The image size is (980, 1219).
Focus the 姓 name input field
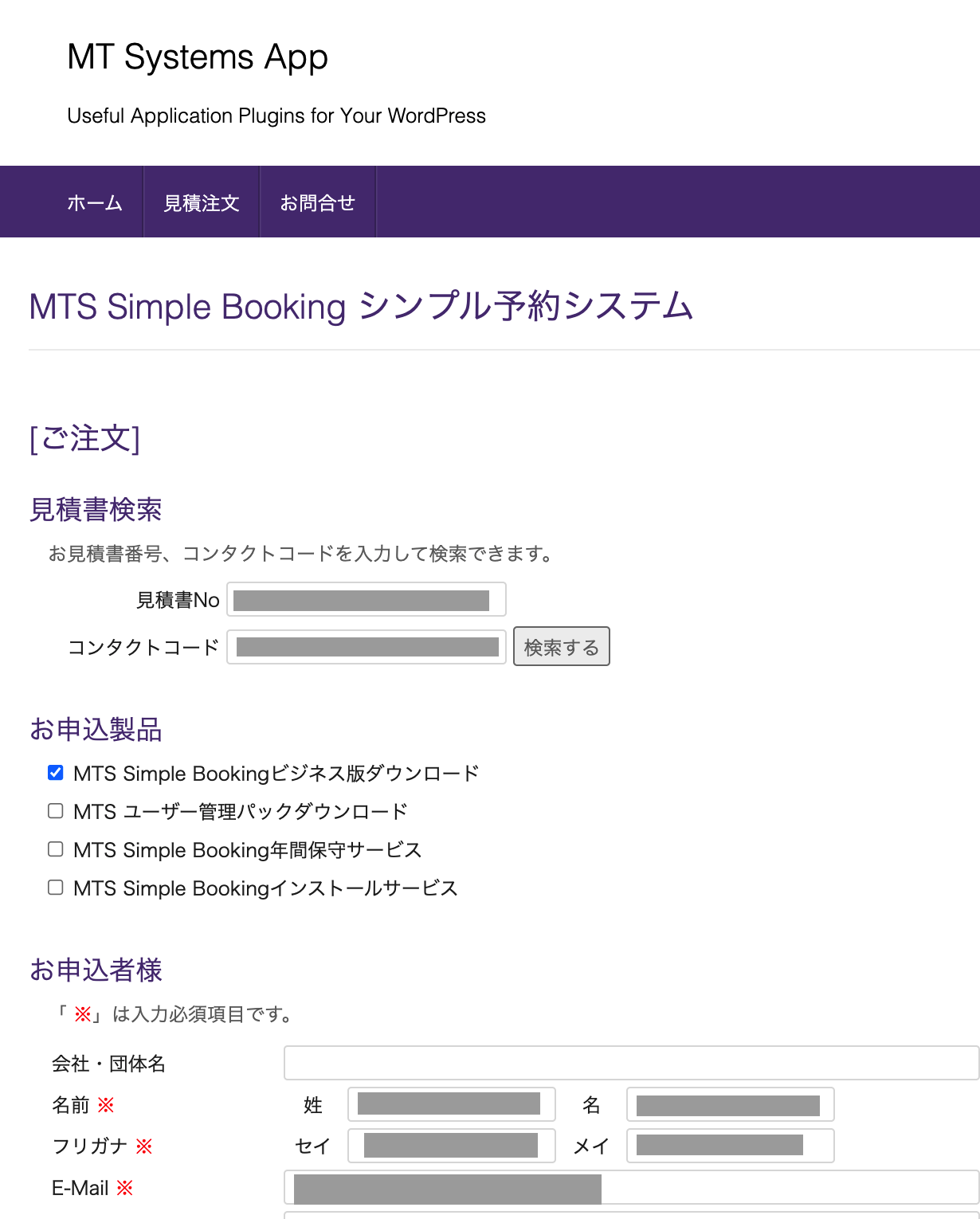pyautogui.click(x=451, y=1104)
